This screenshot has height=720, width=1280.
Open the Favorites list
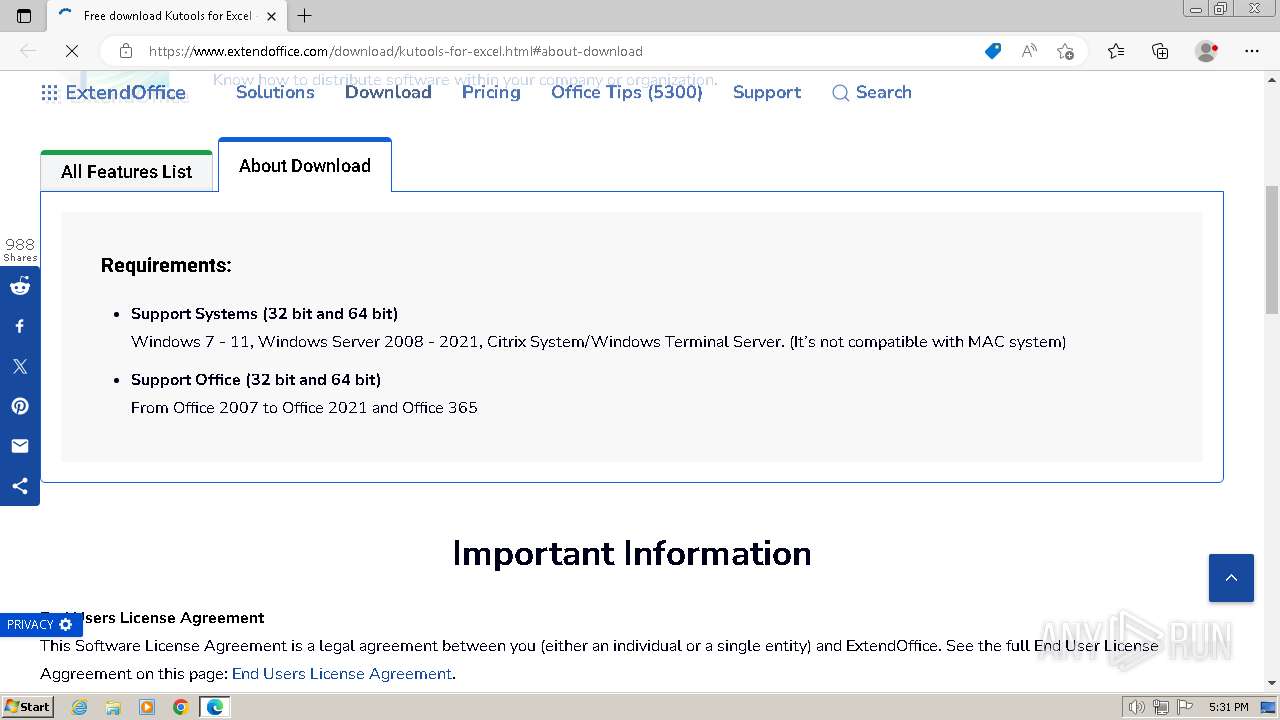pos(1116,51)
